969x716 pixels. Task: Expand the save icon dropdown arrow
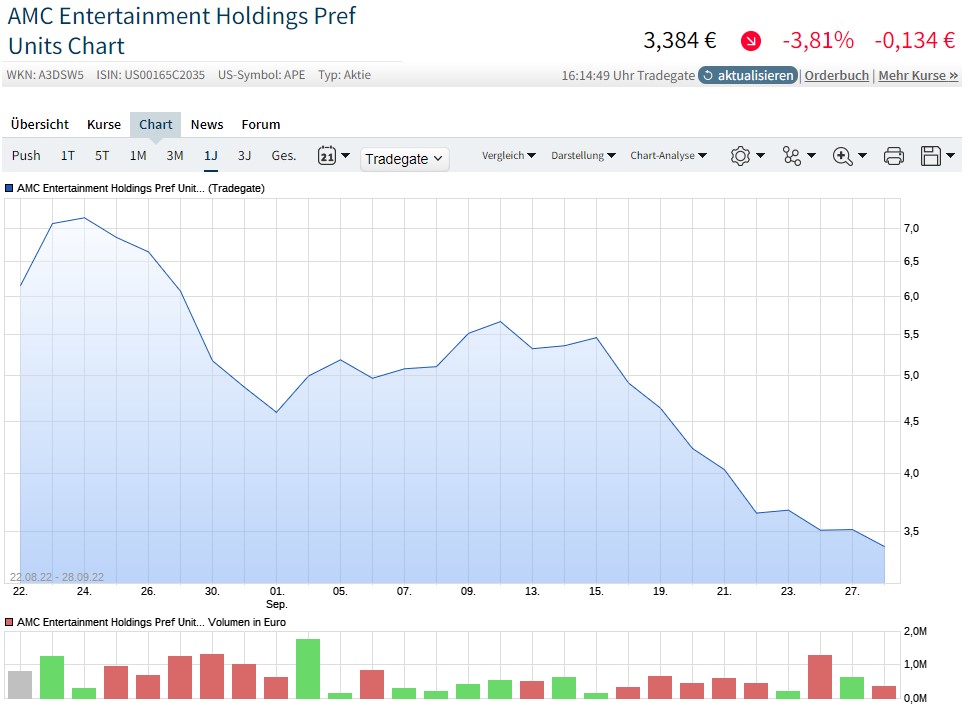click(950, 156)
